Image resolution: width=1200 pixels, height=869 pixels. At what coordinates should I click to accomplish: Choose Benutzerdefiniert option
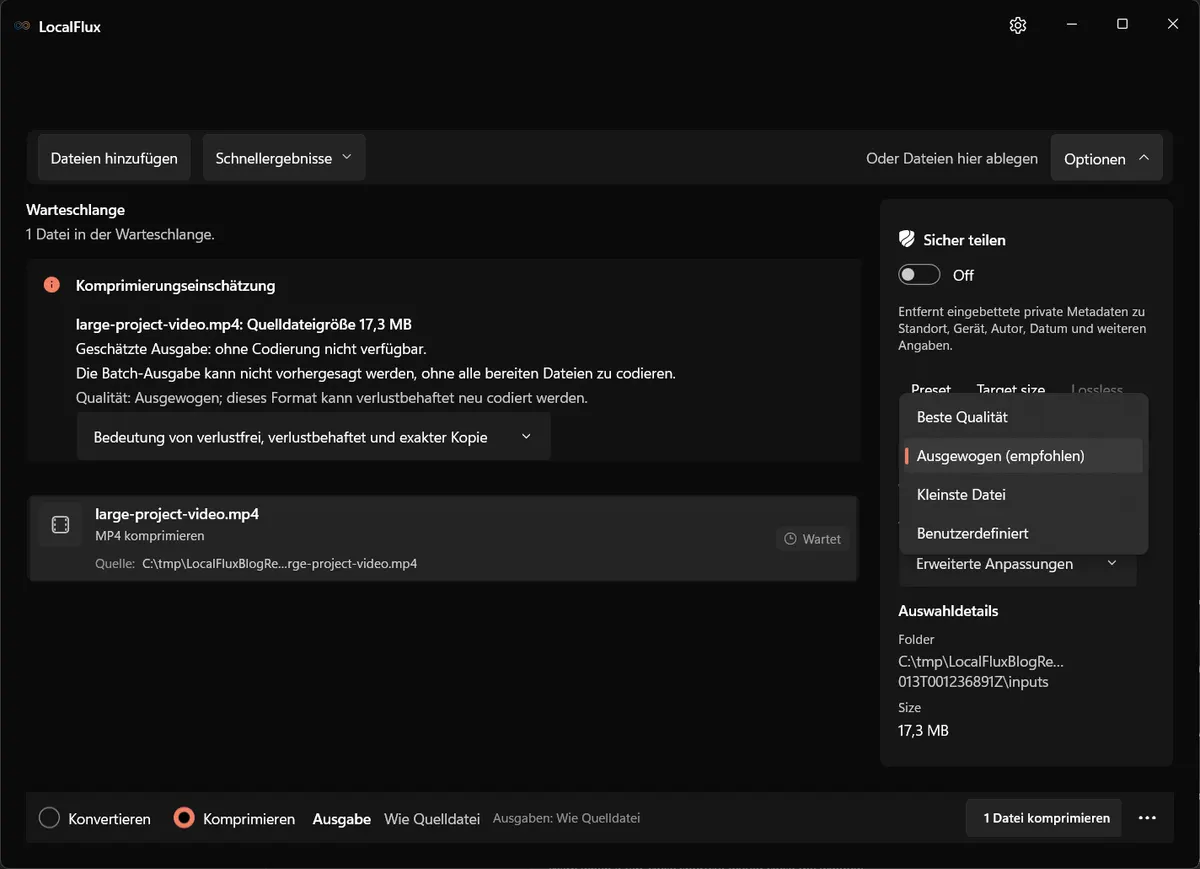[x=1024, y=534]
